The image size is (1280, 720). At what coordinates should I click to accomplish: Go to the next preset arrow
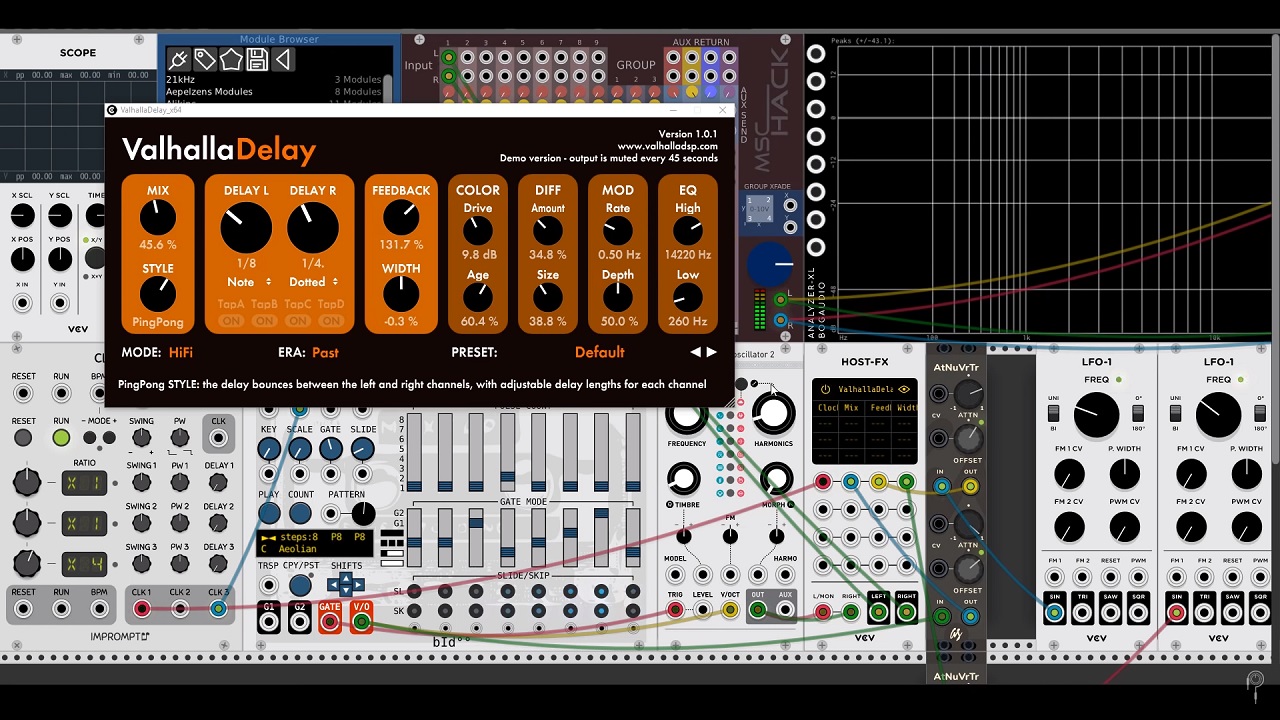point(712,352)
